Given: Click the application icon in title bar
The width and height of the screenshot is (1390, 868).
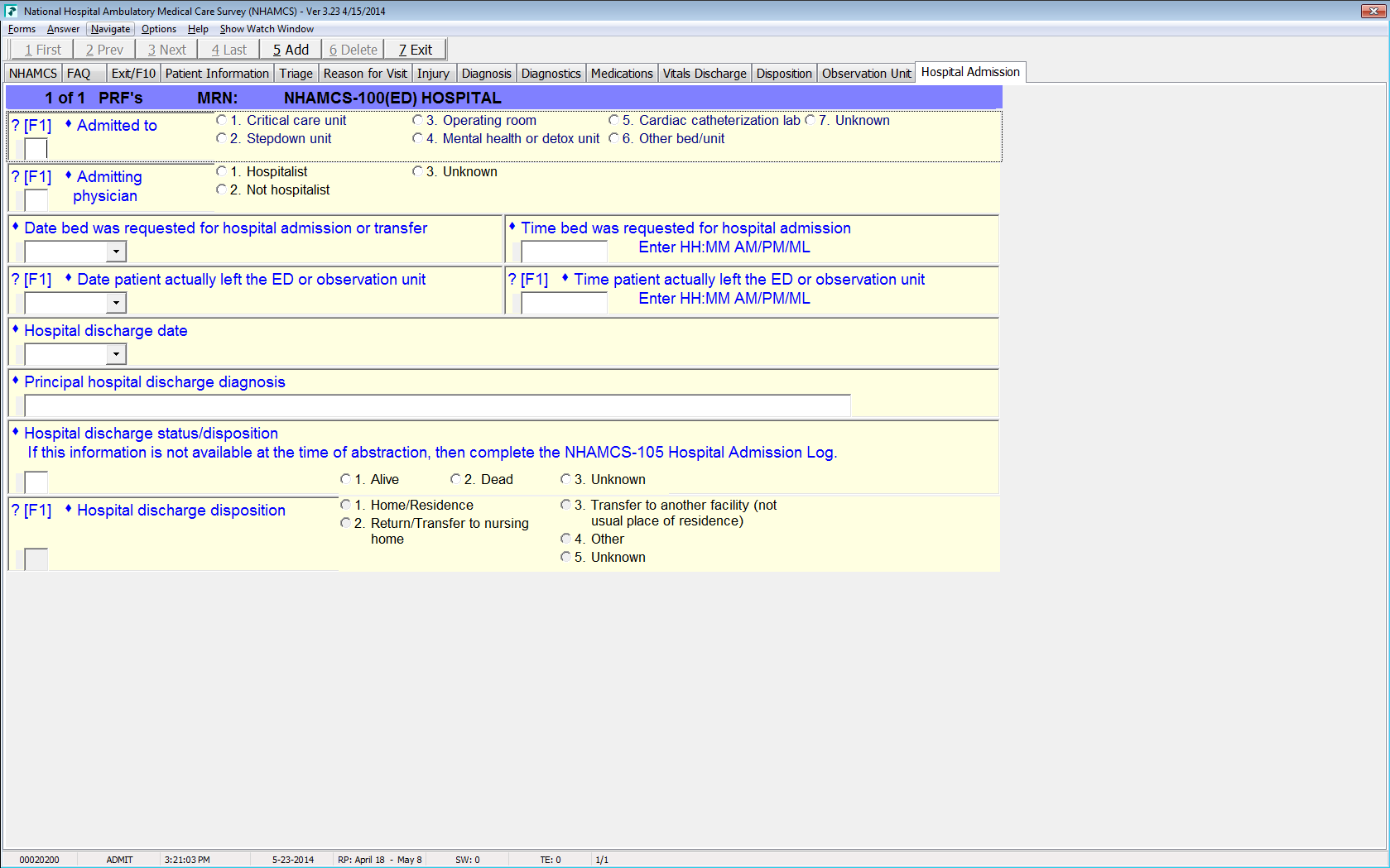Looking at the screenshot, I should click(x=11, y=11).
